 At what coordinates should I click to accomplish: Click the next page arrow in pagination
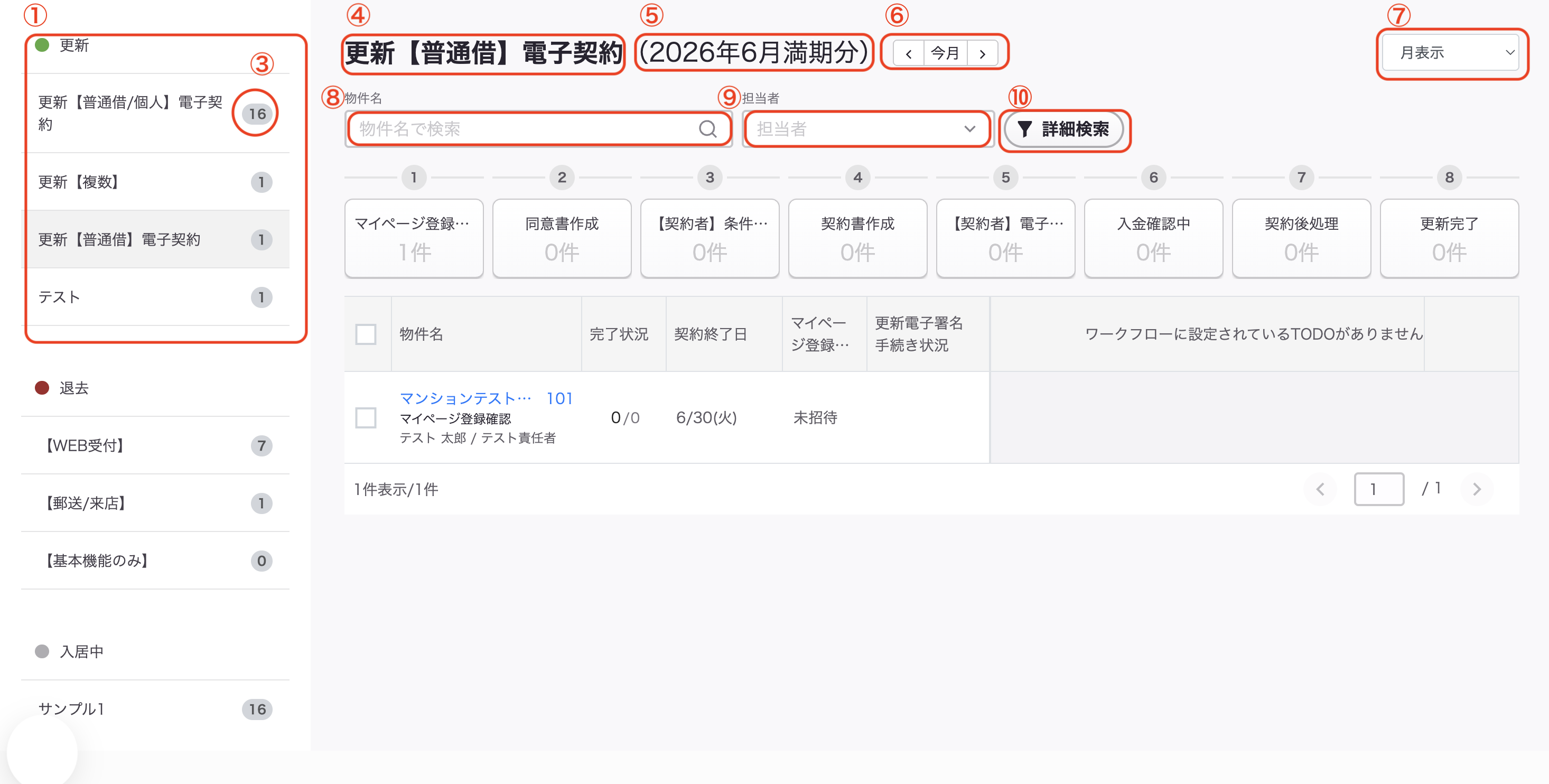(1477, 489)
